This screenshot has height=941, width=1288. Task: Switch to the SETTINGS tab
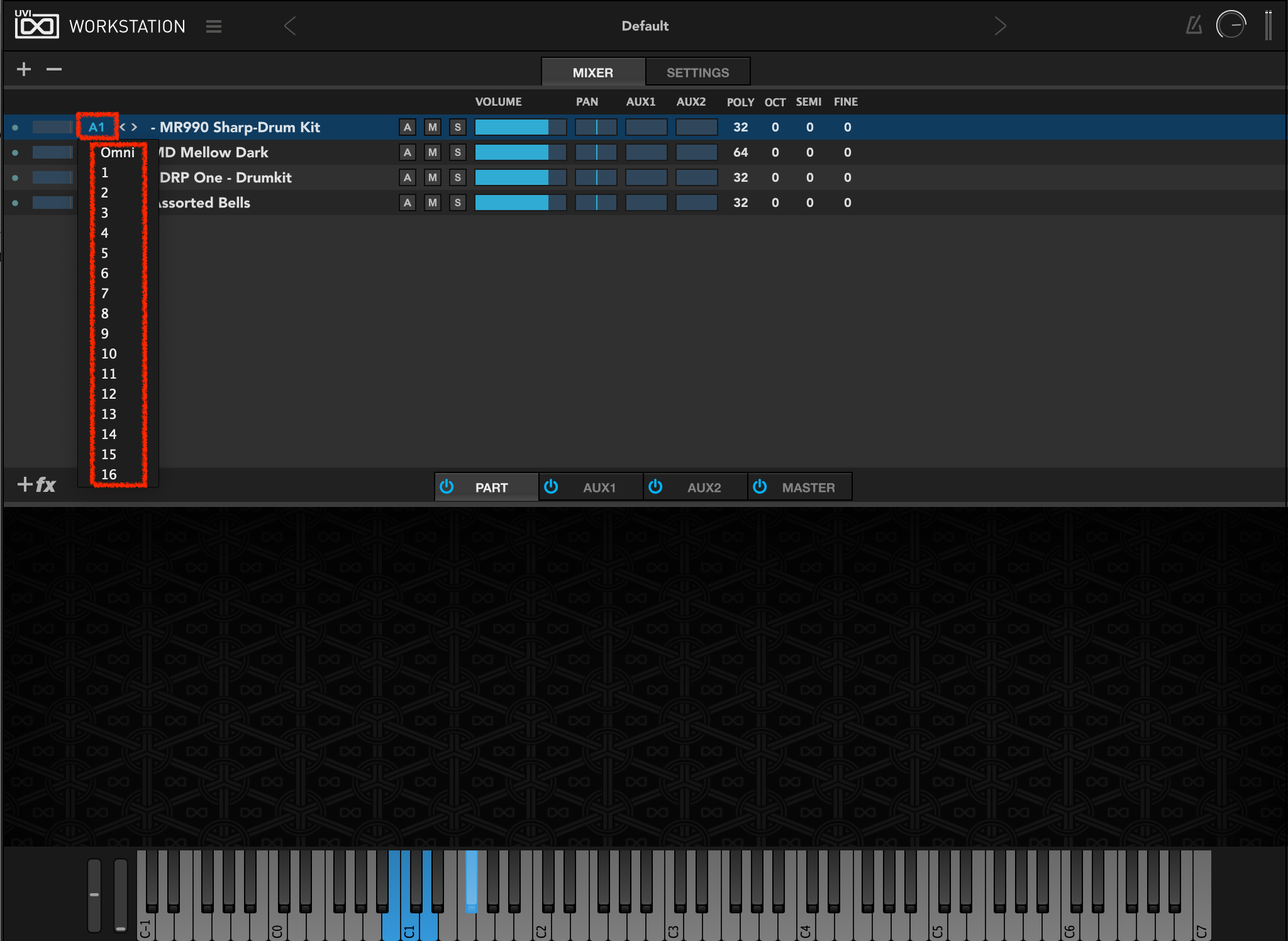[x=697, y=72]
